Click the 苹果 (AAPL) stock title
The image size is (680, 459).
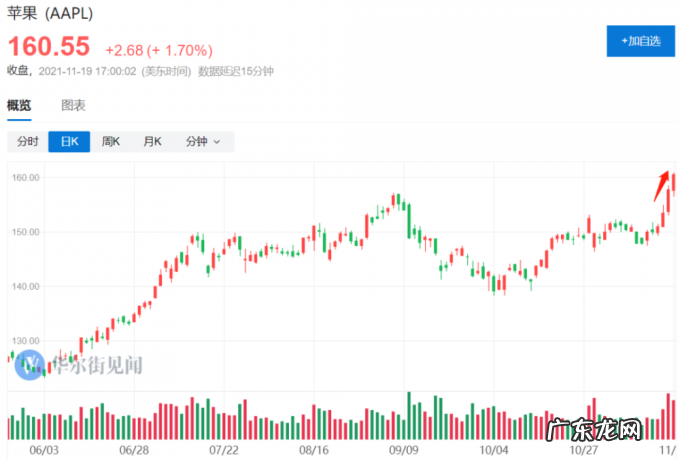click(x=51, y=14)
